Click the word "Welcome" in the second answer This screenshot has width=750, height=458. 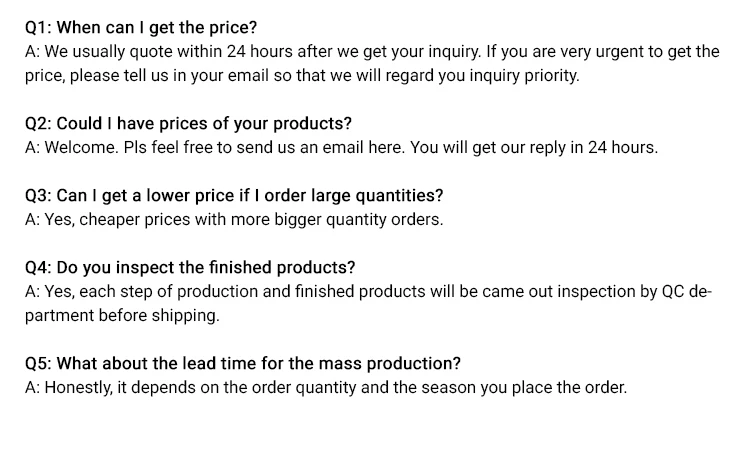point(82,147)
